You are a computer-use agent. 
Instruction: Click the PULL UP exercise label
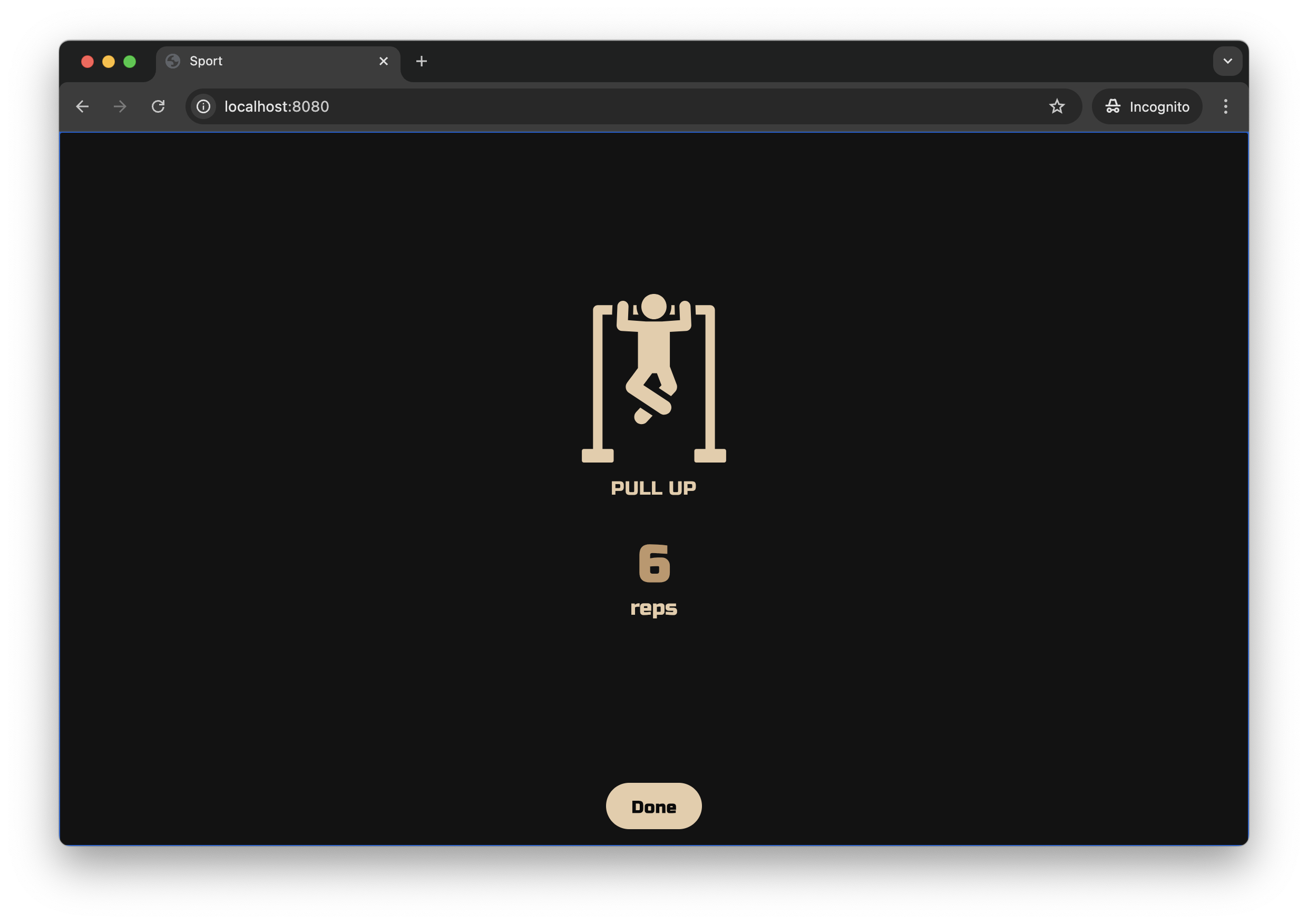(654, 488)
